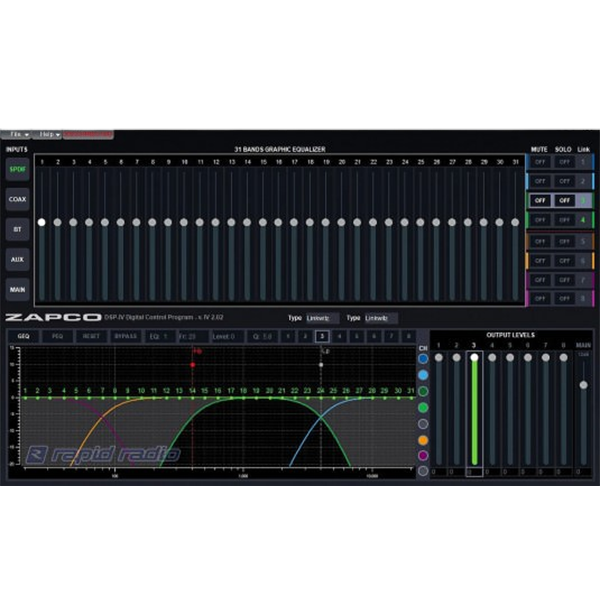The image size is (600, 600).
Task: Select the gray CH circle just below the magenta one
Action: tap(423, 471)
